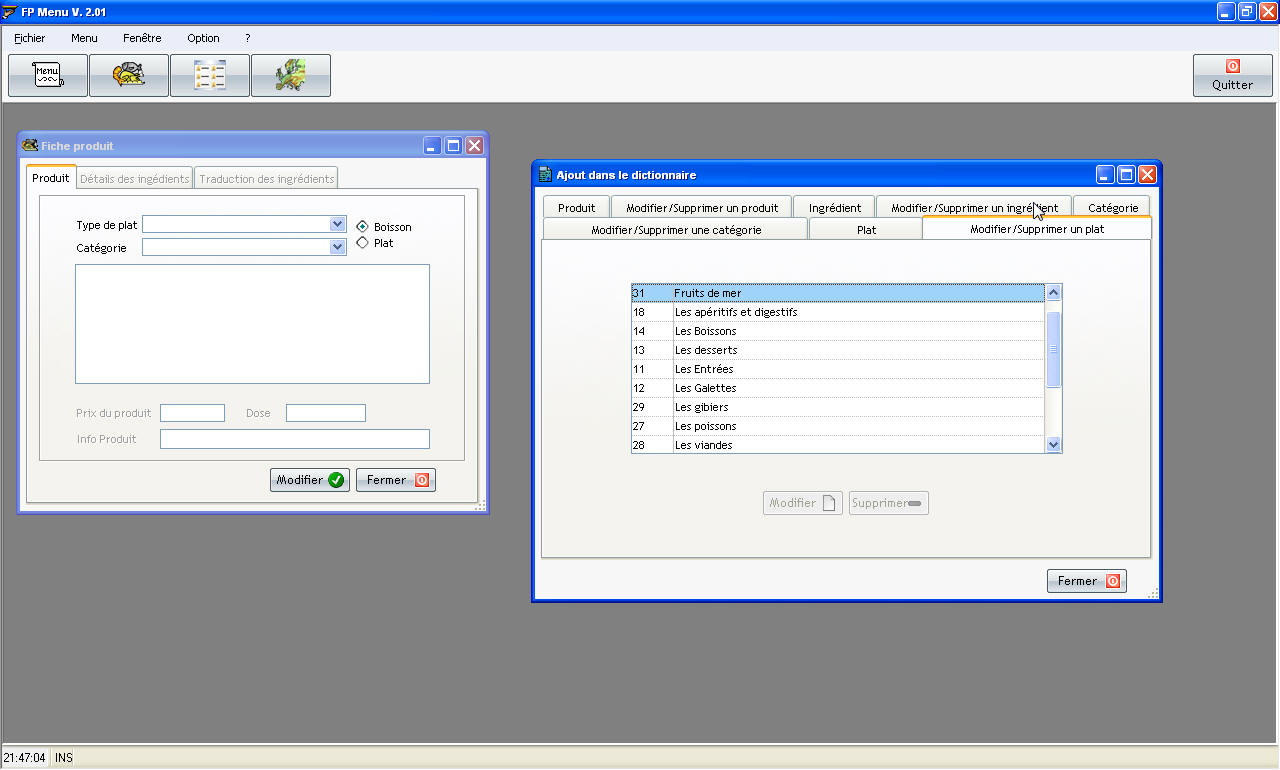Click the Europe map toolbar icon
This screenshot has height=770, width=1280.
coord(291,76)
